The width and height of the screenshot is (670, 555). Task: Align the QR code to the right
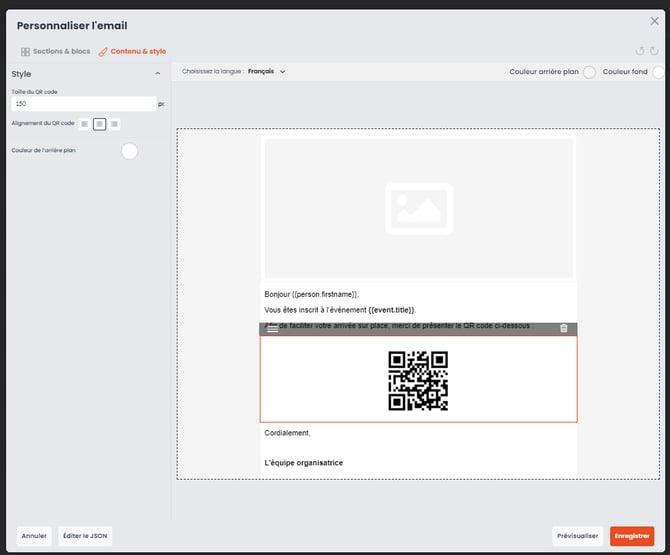coord(114,124)
